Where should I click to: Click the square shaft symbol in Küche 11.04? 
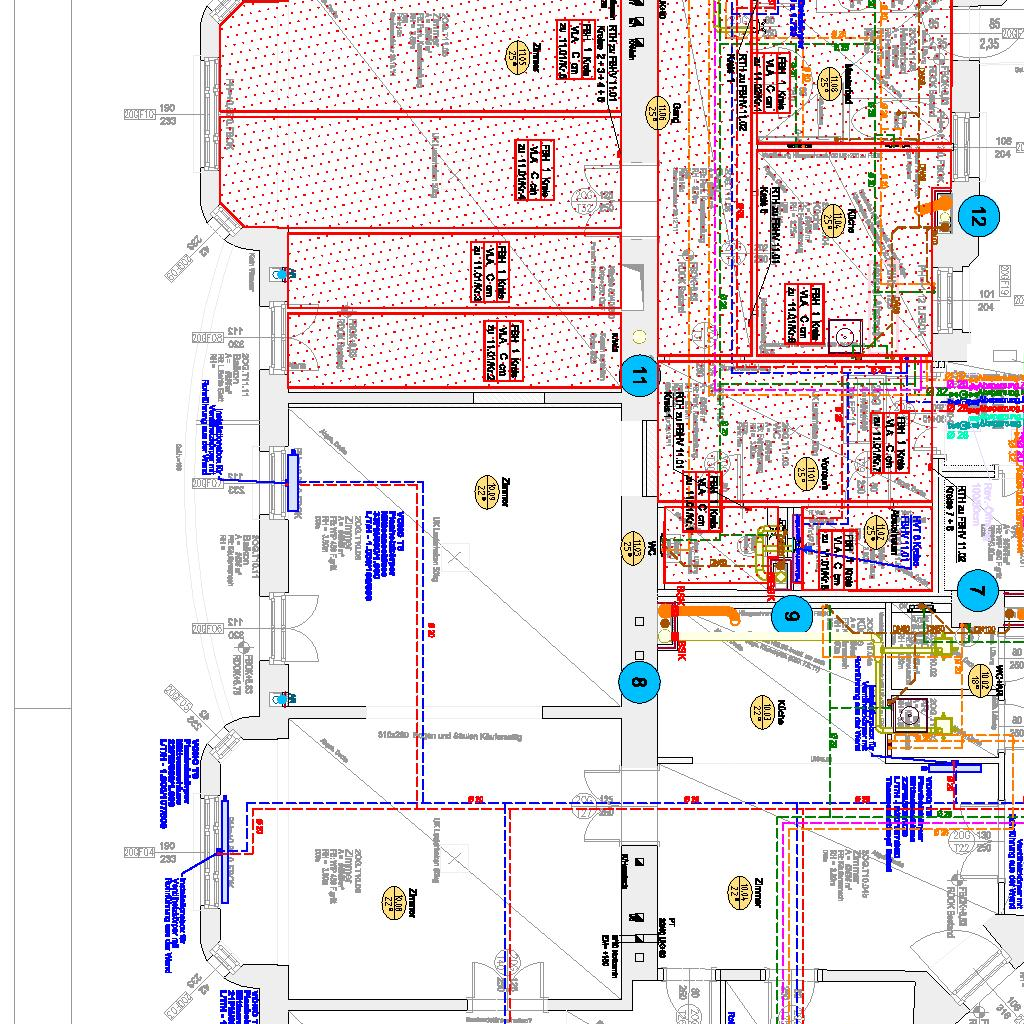tap(846, 336)
